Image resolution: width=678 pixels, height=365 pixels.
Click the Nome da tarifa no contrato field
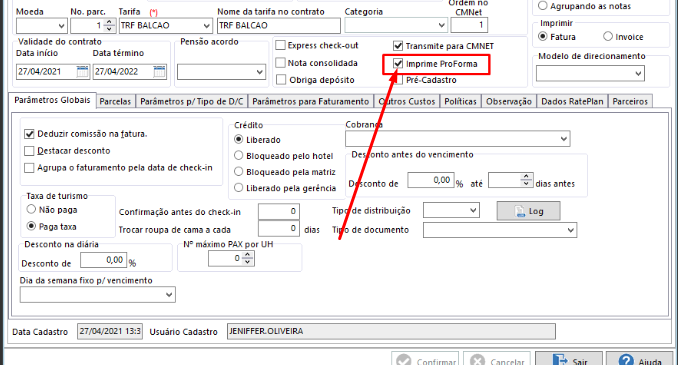click(x=278, y=26)
